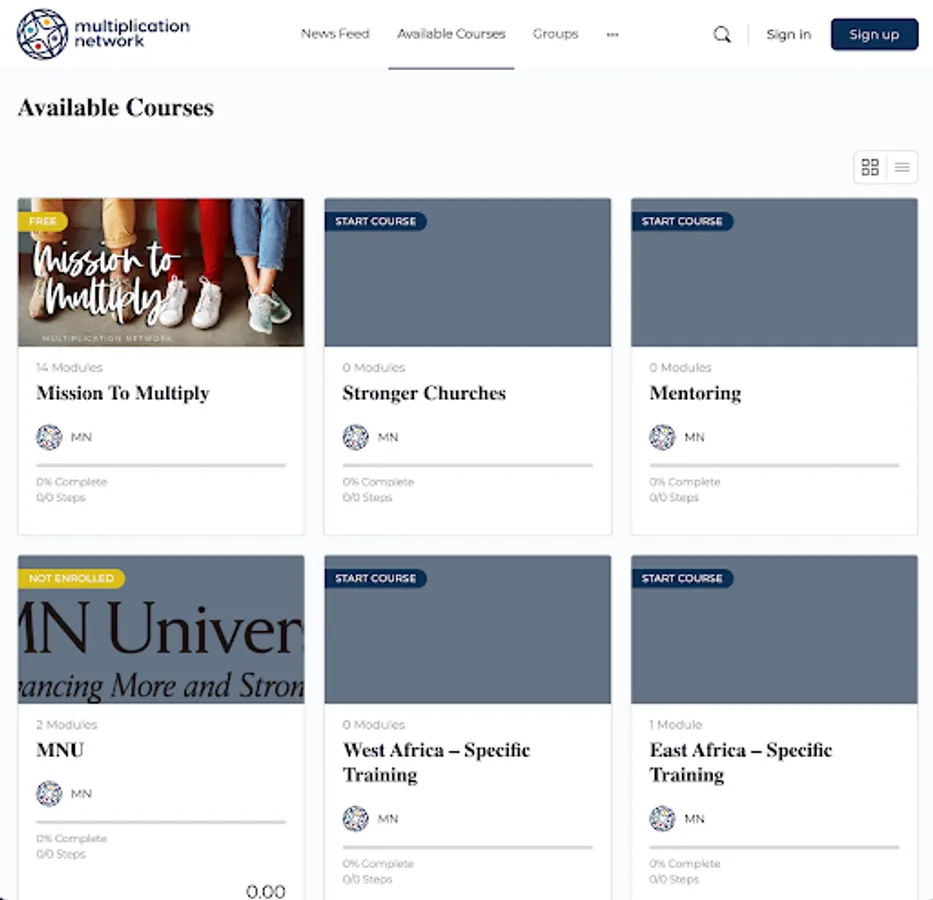
Task: Open East Africa – Specific Training title
Action: click(x=741, y=763)
